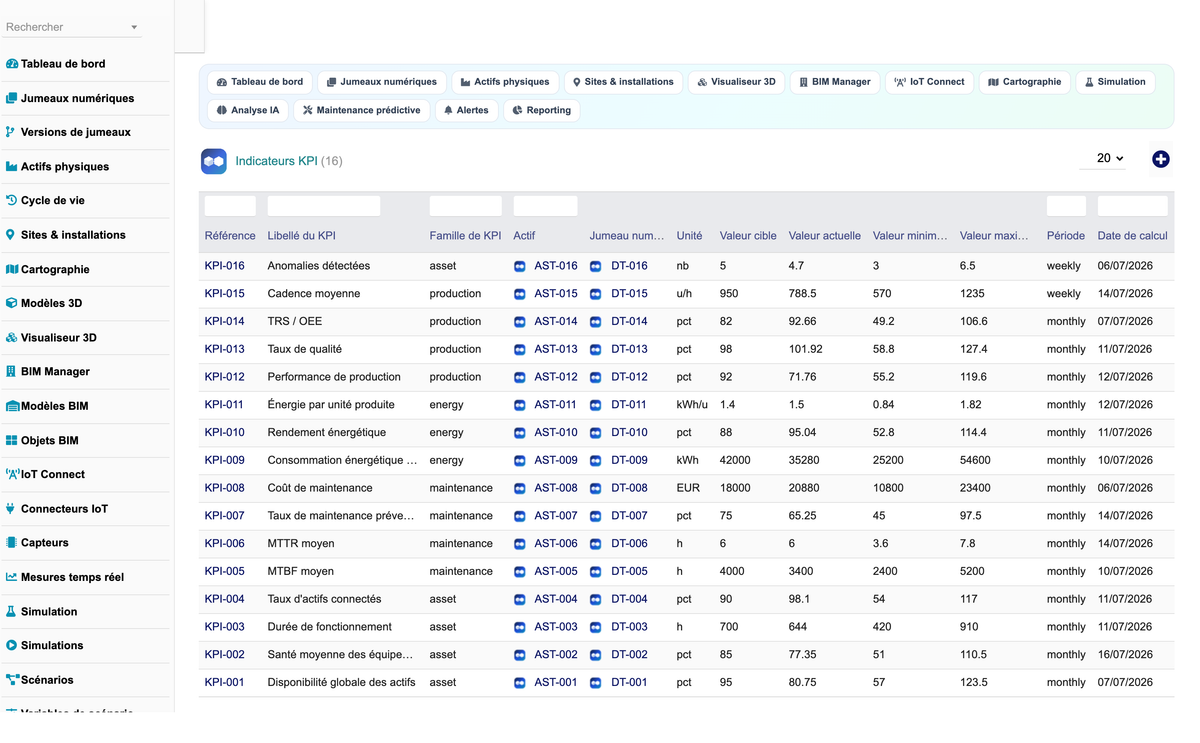Open IoT Connect in sidebar
1200x743 pixels.
coord(45,474)
